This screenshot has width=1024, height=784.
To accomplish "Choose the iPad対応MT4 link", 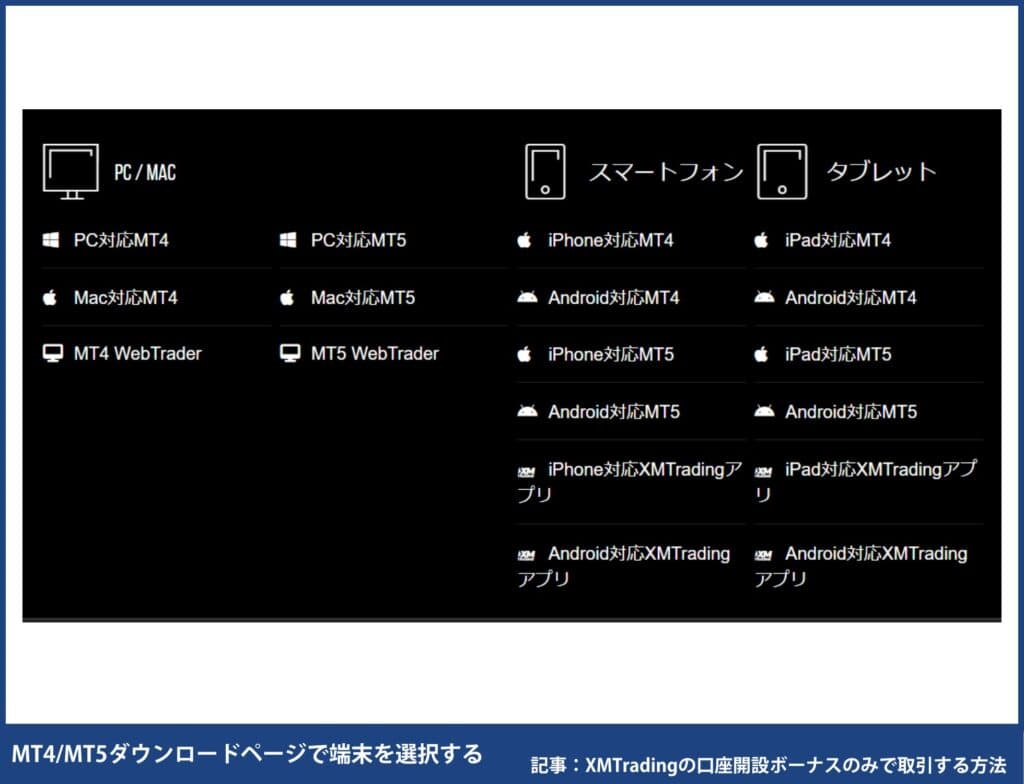I will [x=838, y=240].
